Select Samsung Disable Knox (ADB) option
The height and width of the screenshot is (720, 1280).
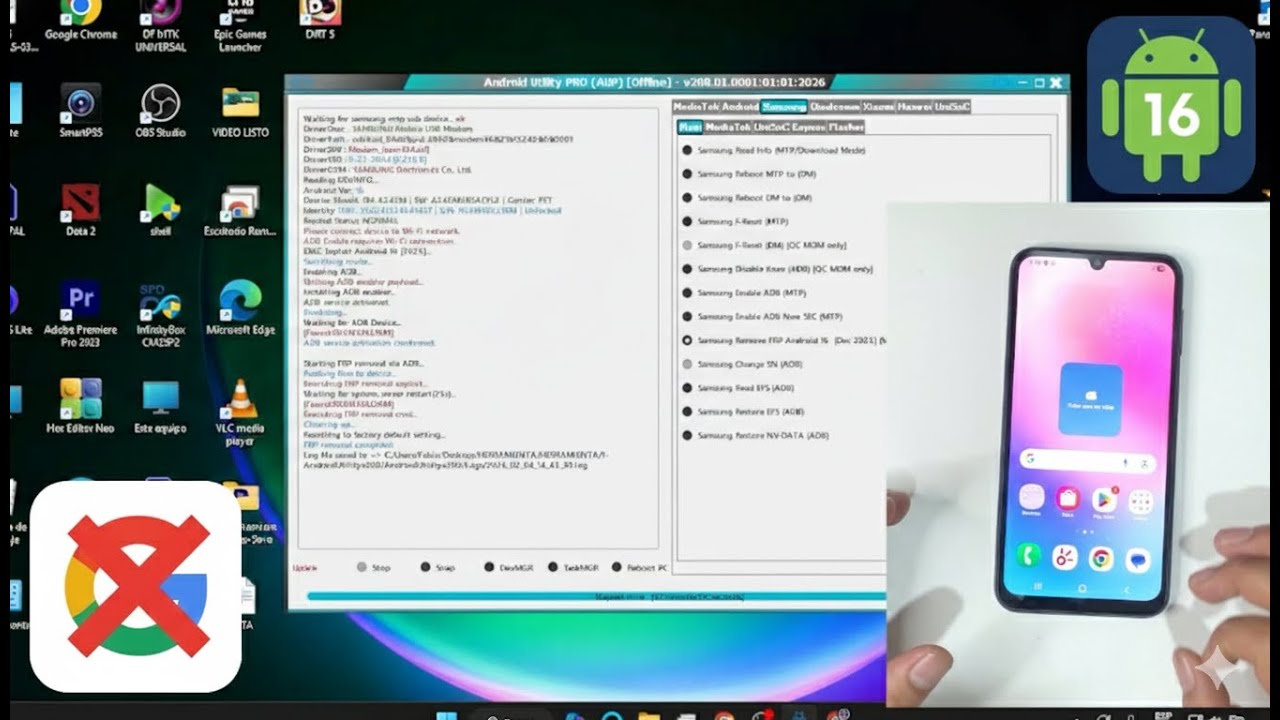point(777,269)
